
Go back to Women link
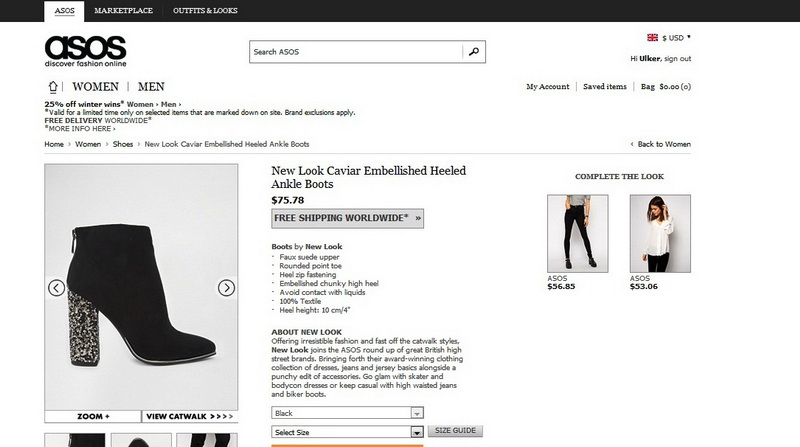663,144
